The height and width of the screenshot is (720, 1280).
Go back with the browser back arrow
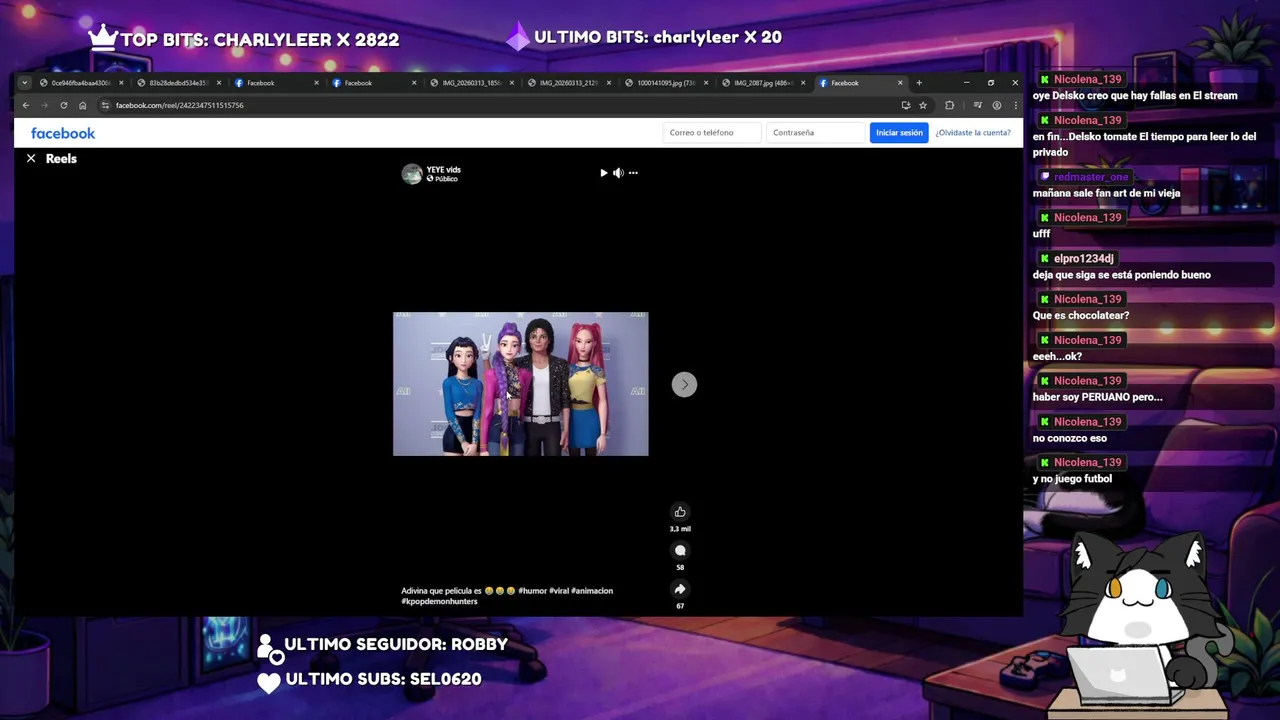pyautogui.click(x=26, y=105)
